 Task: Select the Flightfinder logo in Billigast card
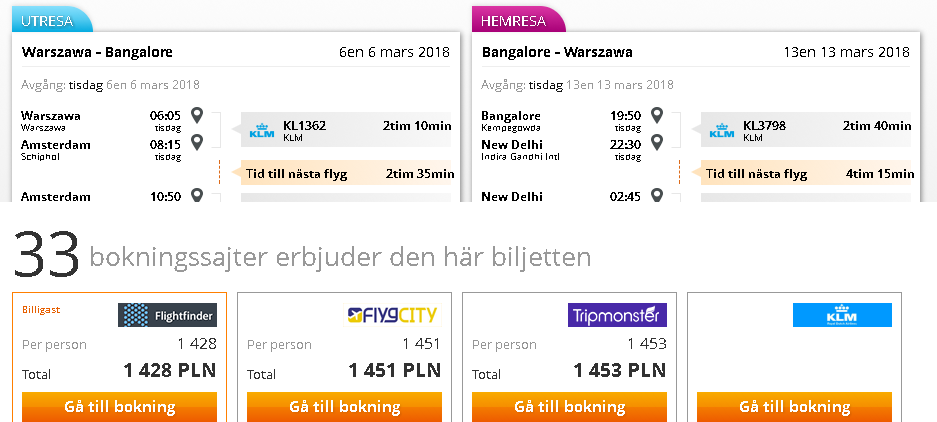[x=167, y=315]
